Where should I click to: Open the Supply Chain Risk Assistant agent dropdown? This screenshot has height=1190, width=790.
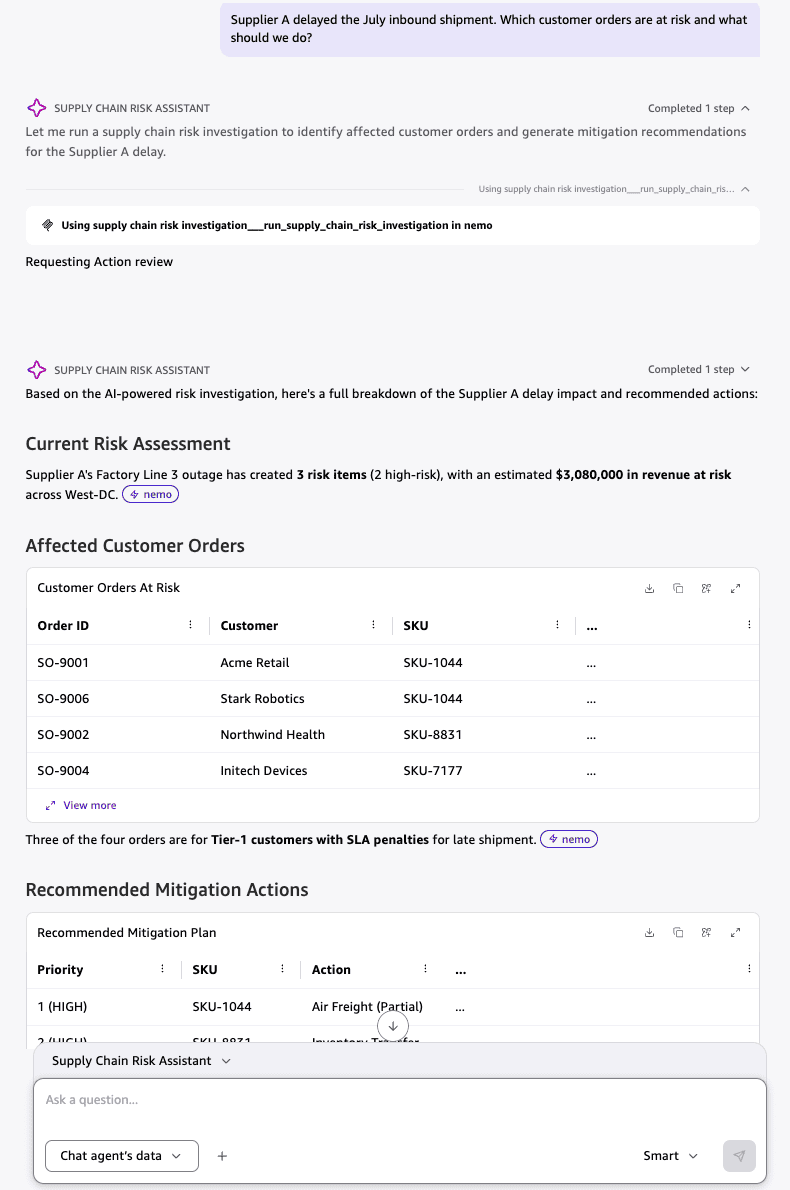pyautogui.click(x=141, y=1061)
